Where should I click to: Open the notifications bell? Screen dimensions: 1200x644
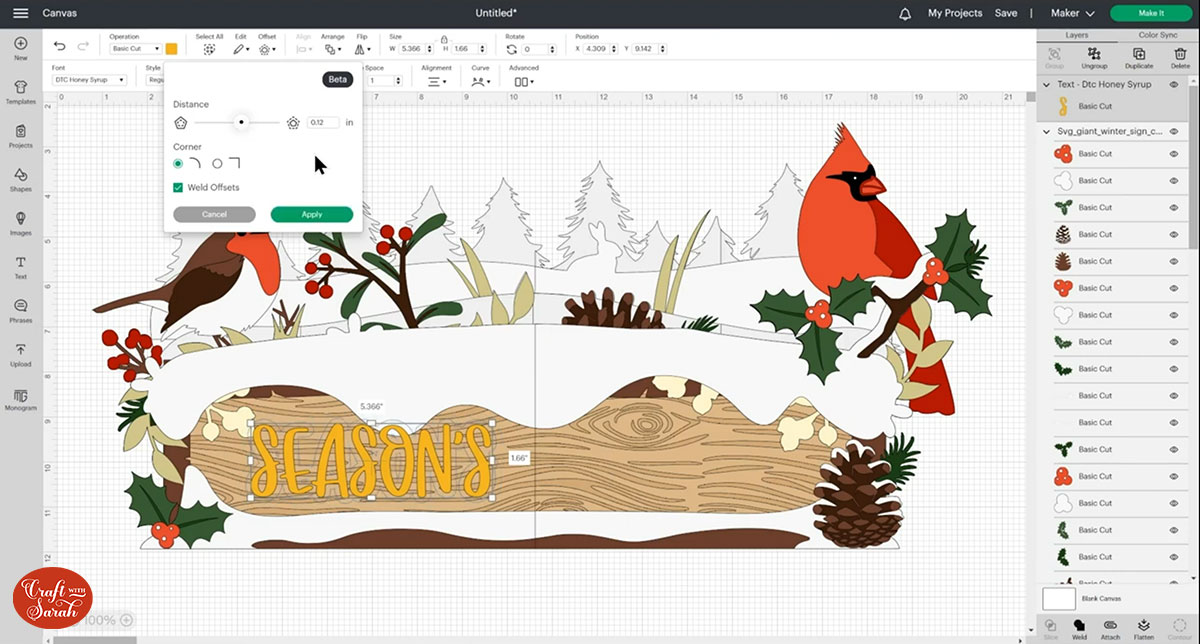click(x=905, y=13)
